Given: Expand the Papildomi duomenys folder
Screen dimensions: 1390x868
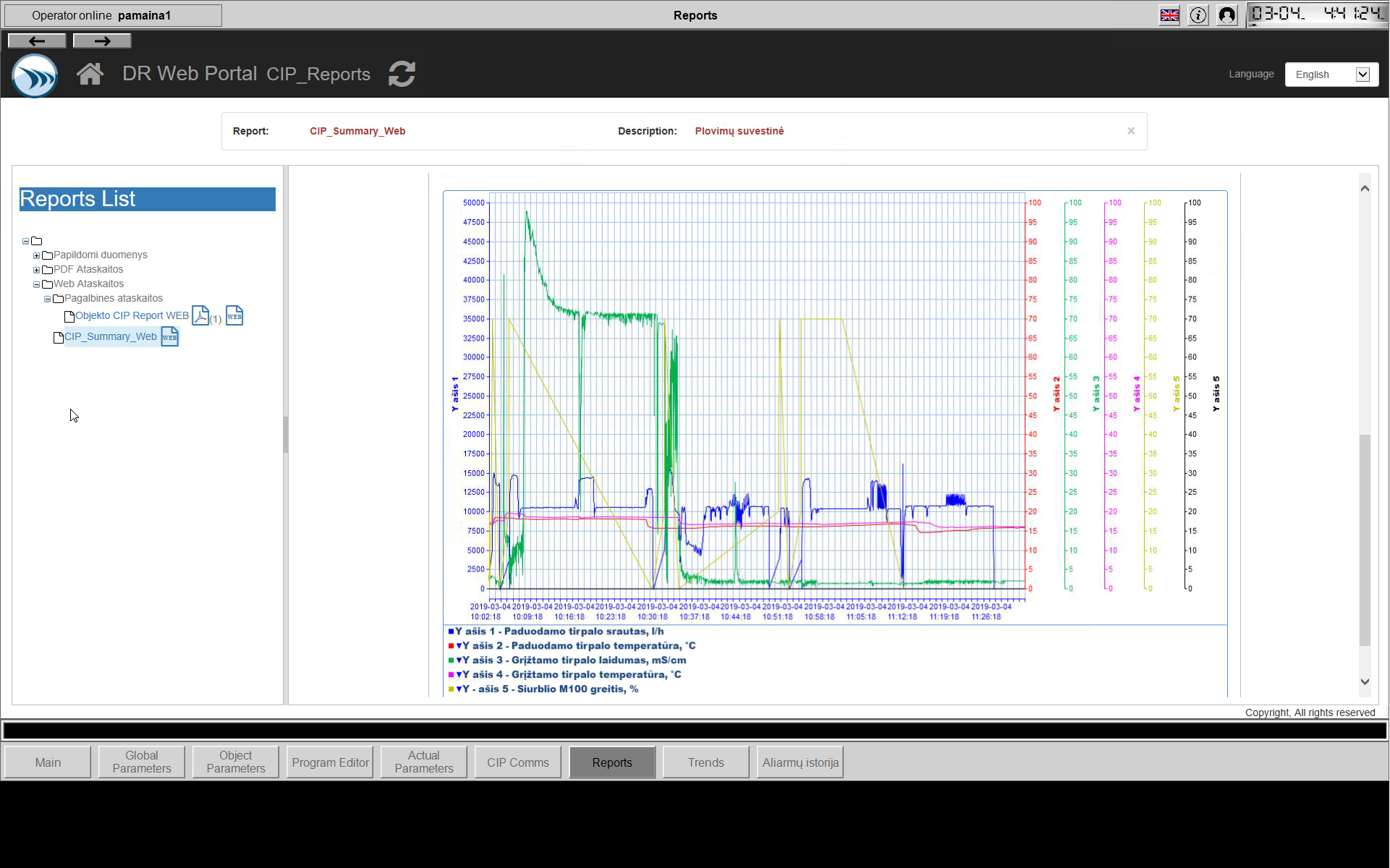Looking at the screenshot, I should (x=36, y=255).
